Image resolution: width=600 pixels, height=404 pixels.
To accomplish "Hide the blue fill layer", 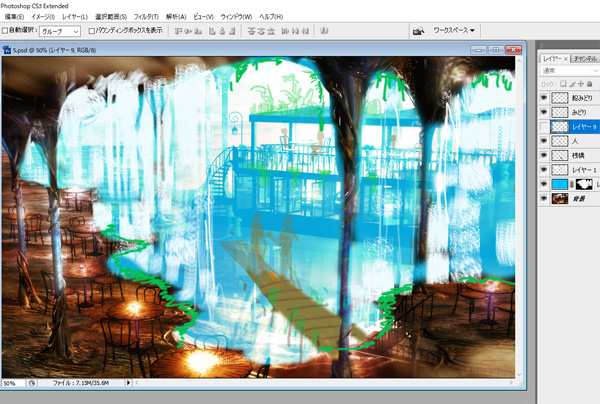I will [544, 184].
